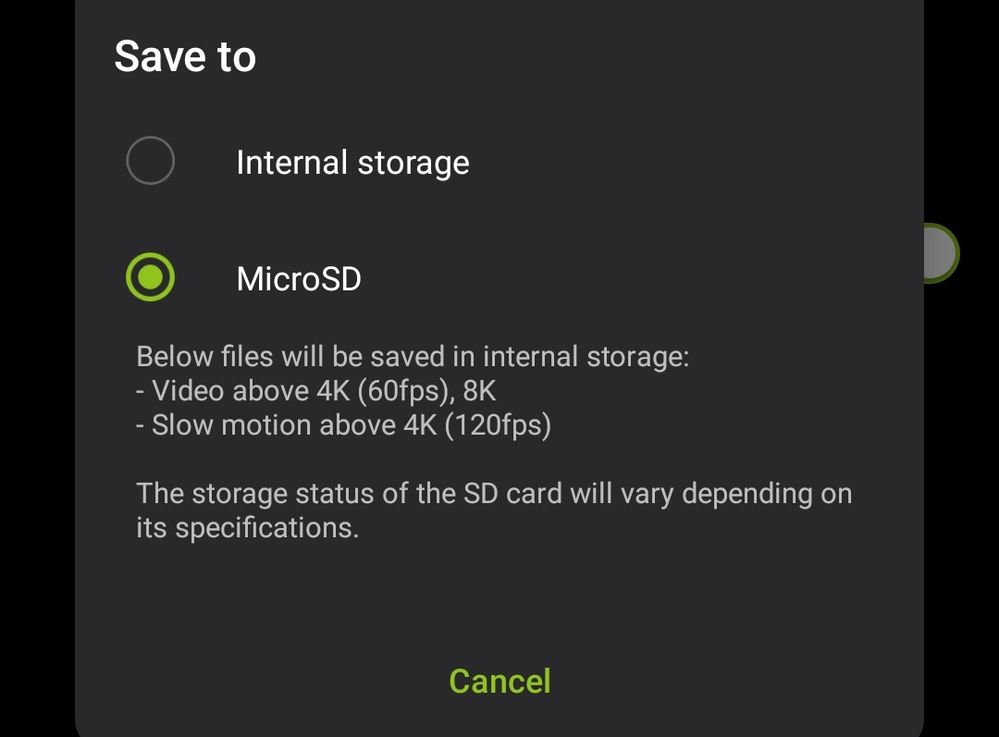
Task: Select the MicroSD radio button
Action: pyautogui.click(x=150, y=278)
